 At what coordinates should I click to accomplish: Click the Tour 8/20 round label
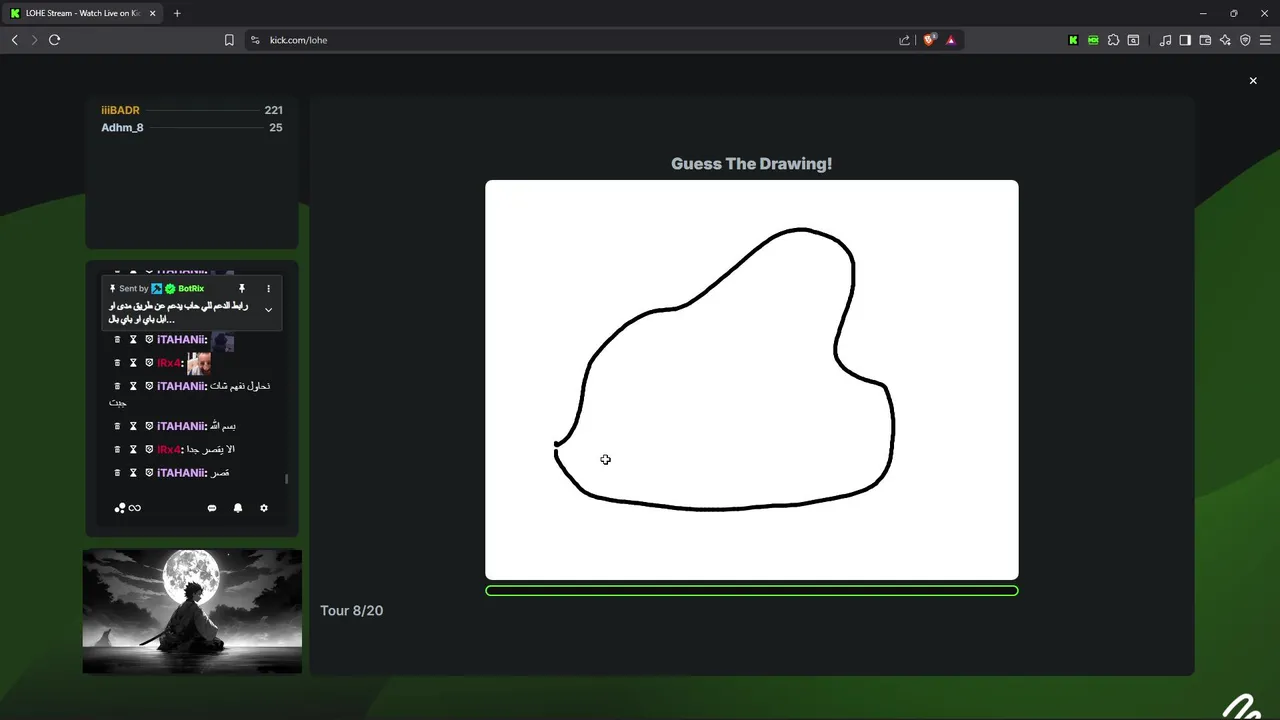352,611
